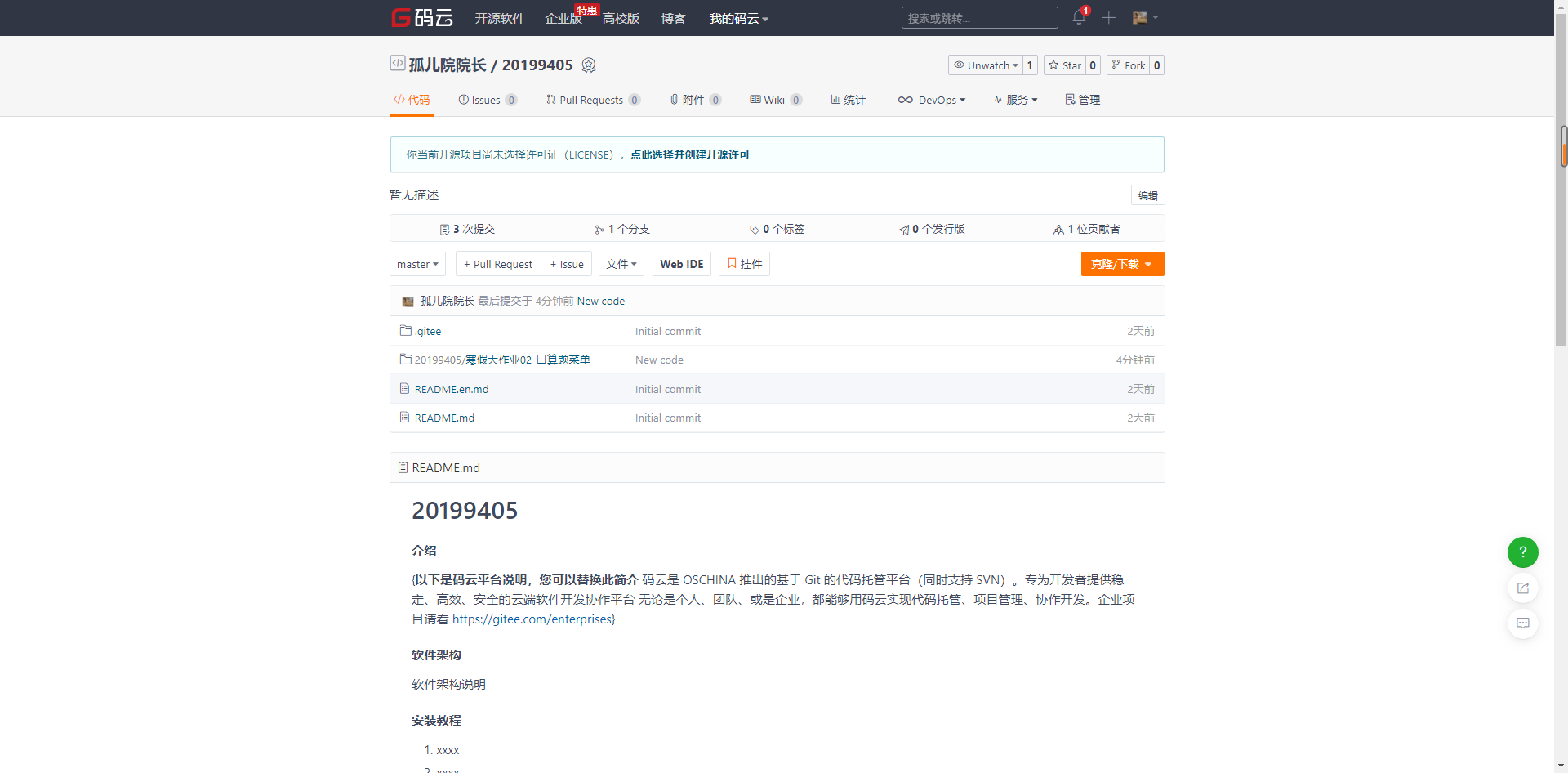View the 0 个发行版 releases link
This screenshot has height=773, width=1568.
[932, 229]
